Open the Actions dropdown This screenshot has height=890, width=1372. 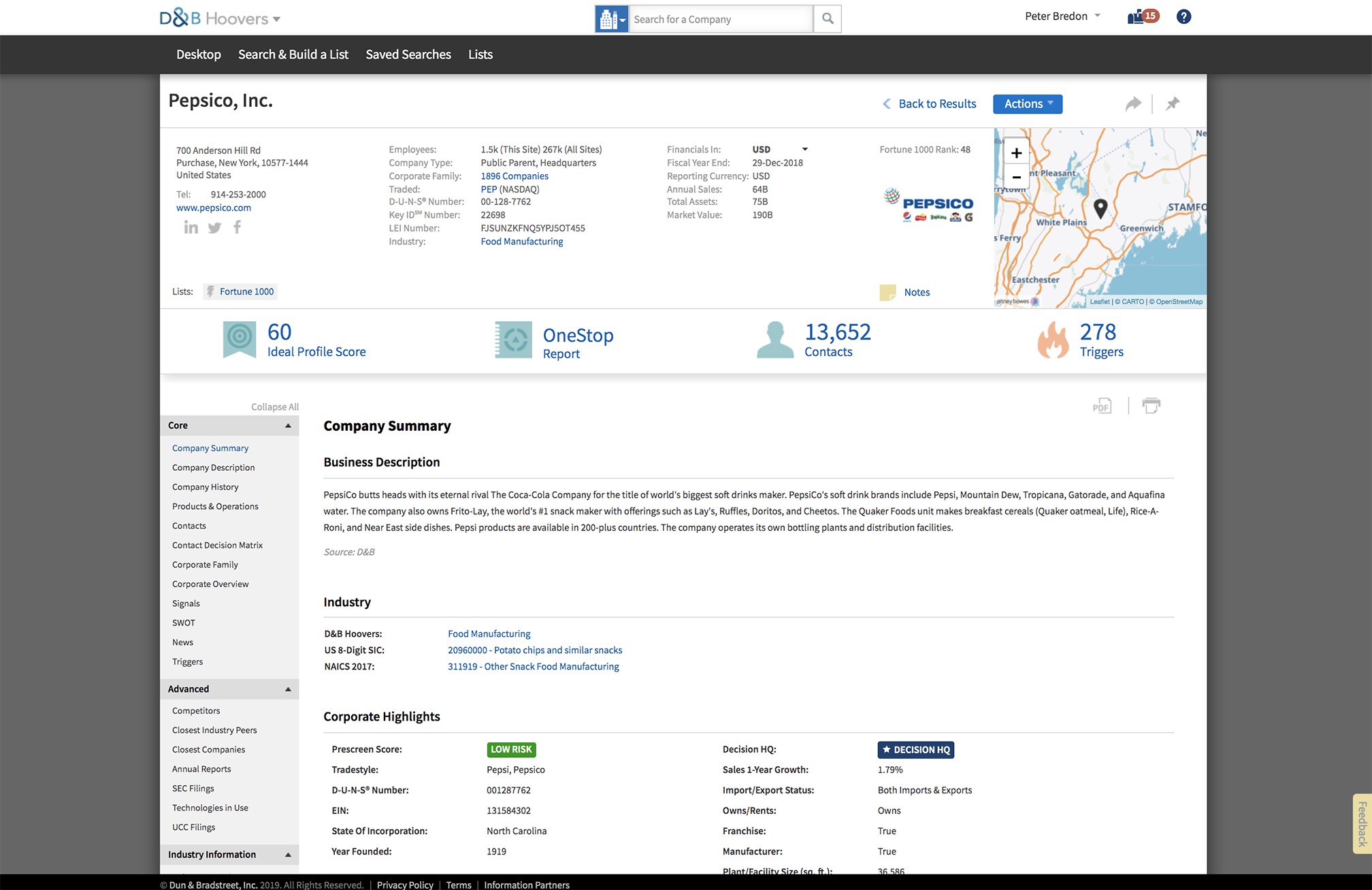(x=1027, y=103)
